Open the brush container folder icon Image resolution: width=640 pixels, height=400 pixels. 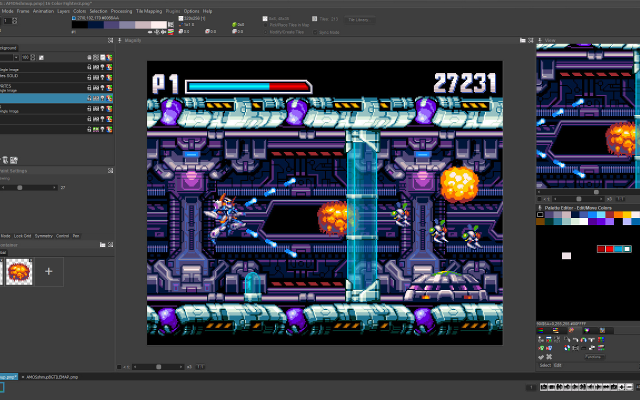click(x=102, y=245)
